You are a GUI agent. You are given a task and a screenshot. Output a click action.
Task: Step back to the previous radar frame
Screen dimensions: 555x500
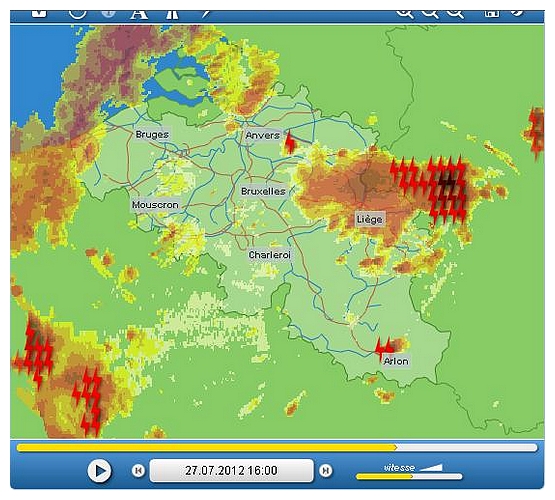138,471
